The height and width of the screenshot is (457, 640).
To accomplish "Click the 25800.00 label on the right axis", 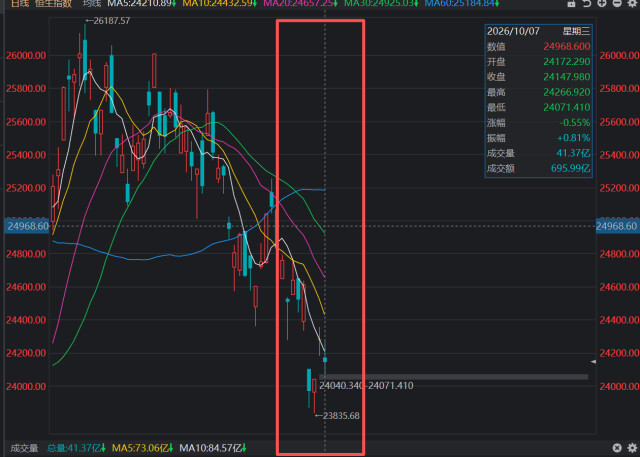I will (619, 89).
